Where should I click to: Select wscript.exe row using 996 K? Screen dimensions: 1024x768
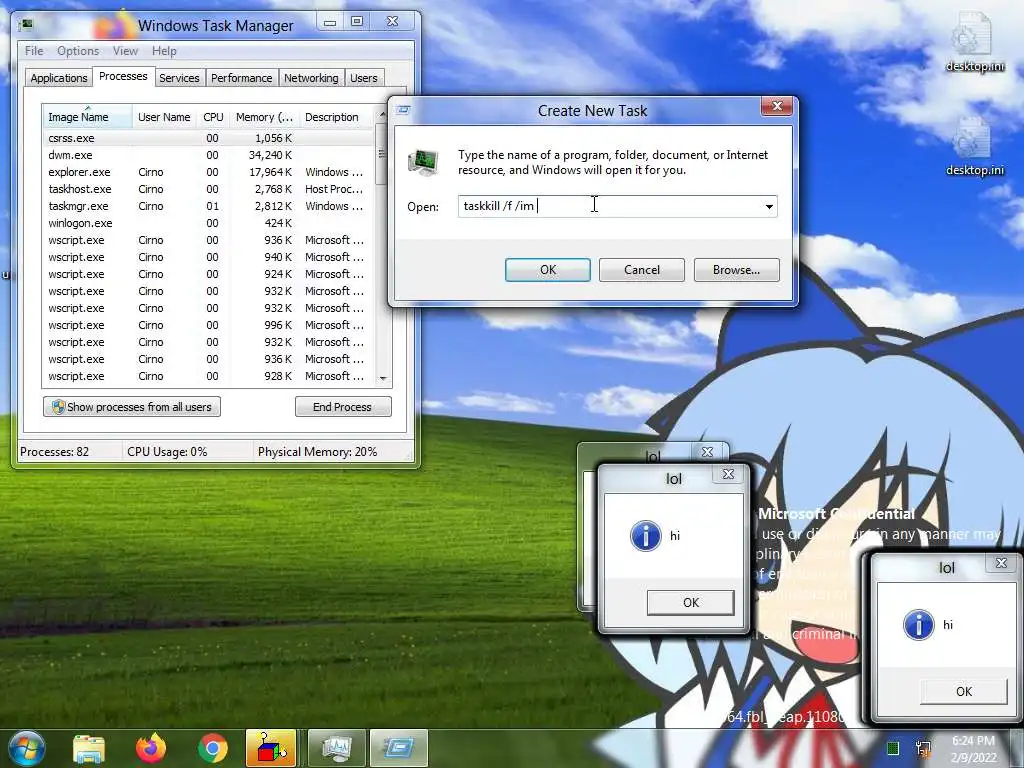coord(208,325)
